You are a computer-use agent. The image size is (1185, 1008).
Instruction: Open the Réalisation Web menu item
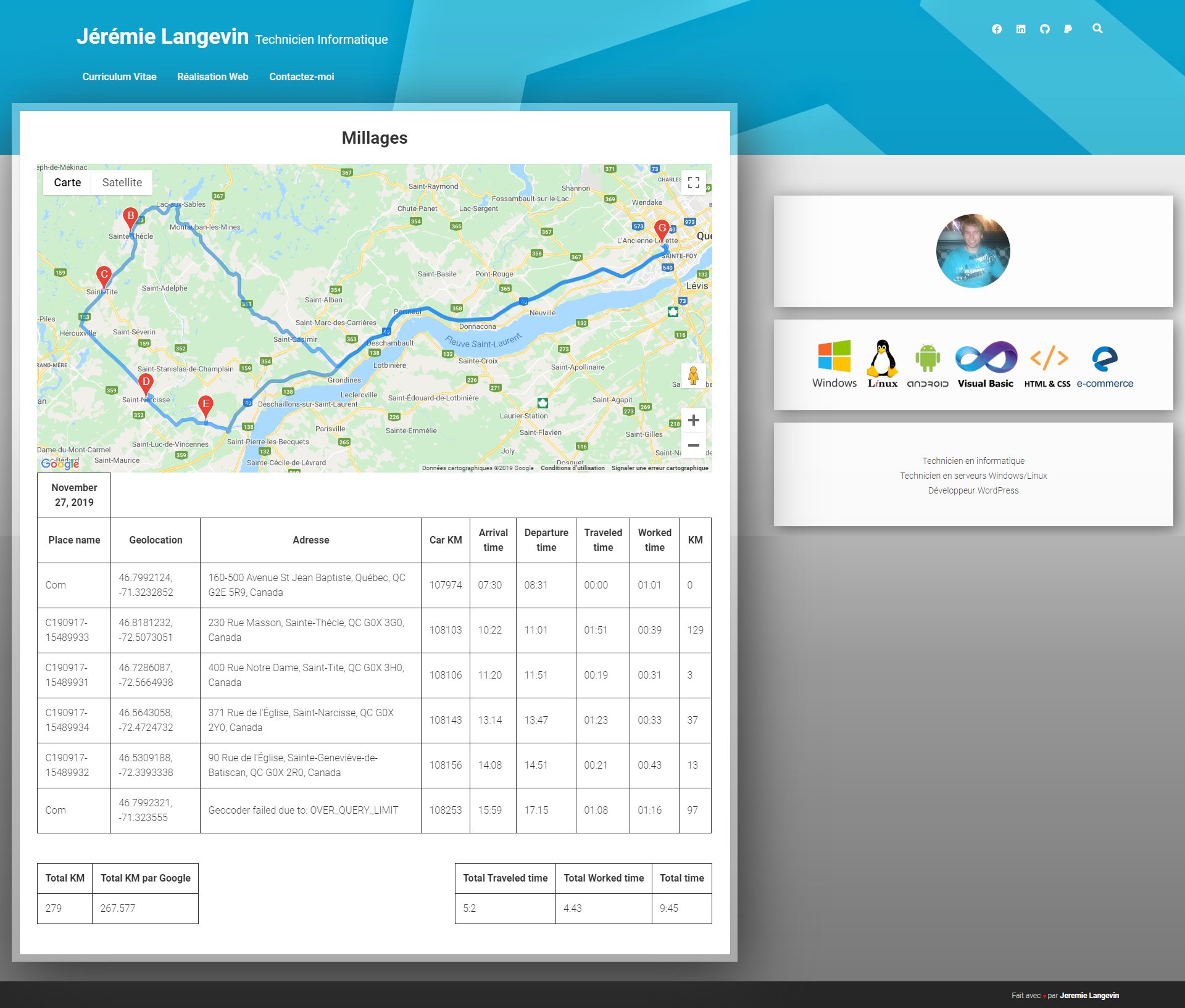click(x=212, y=76)
